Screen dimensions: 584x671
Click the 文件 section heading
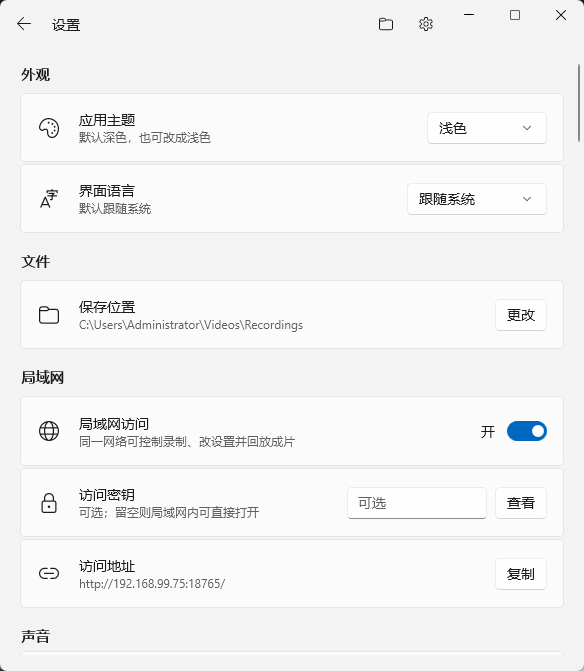coord(36,261)
